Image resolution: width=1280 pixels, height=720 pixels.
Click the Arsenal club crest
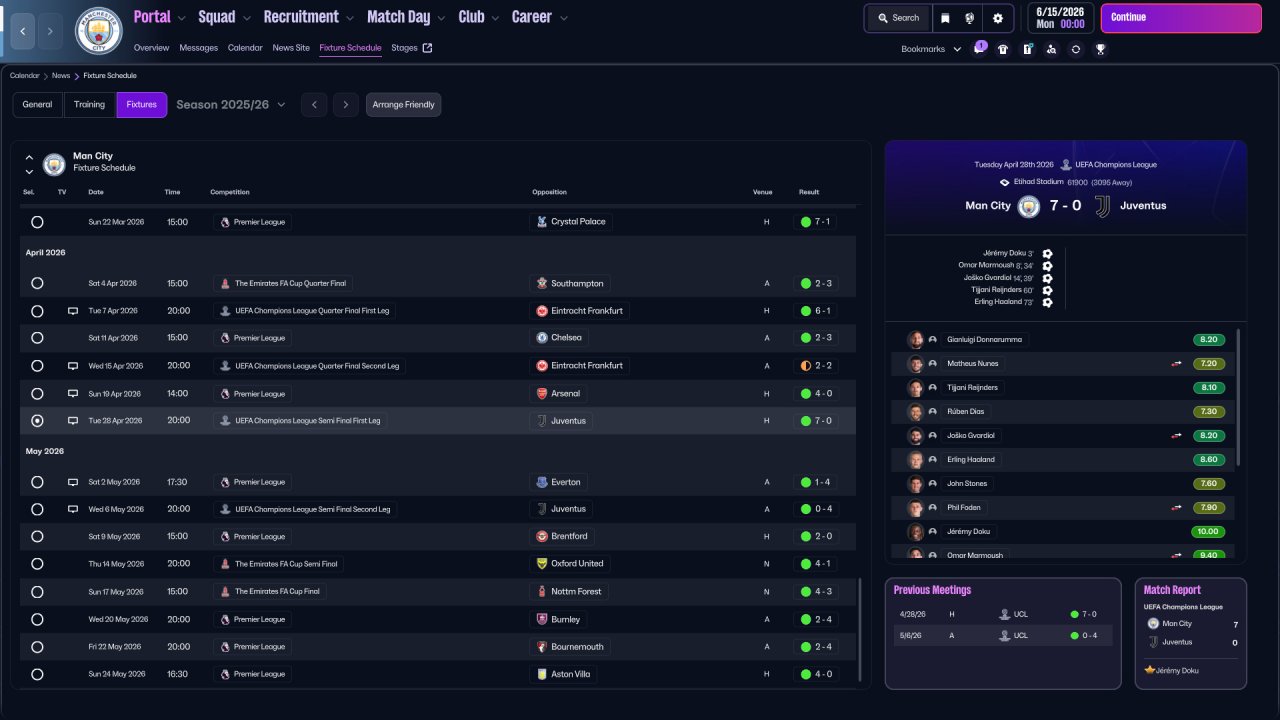pos(541,394)
